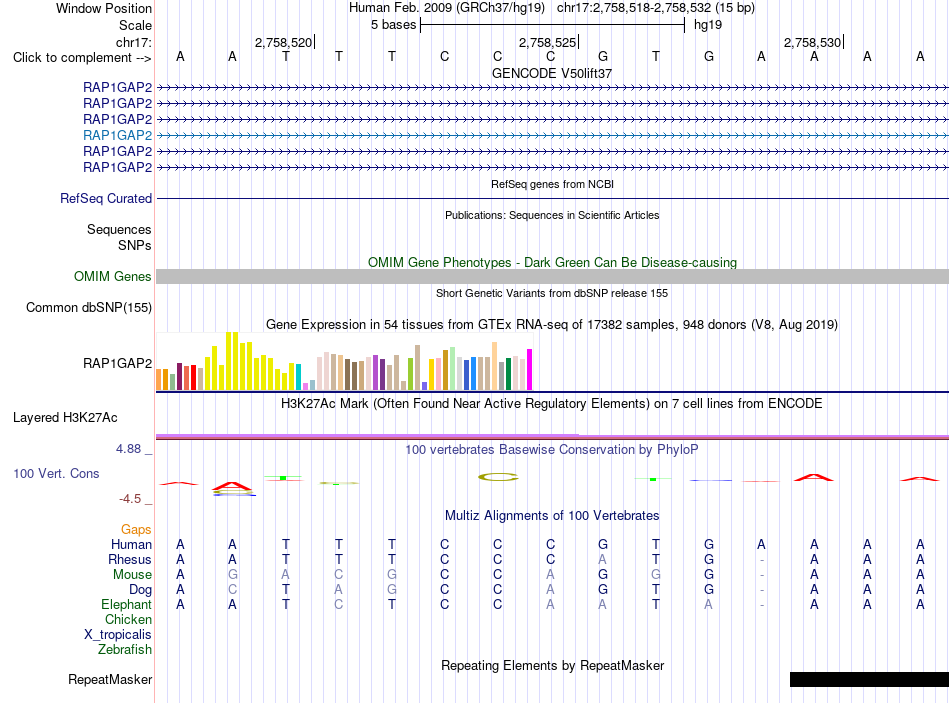Select the light-blue highlighted RAP1GAP2 transcript label
Image resolution: width=950 pixels, height=703 pixels.
pyautogui.click(x=118, y=135)
